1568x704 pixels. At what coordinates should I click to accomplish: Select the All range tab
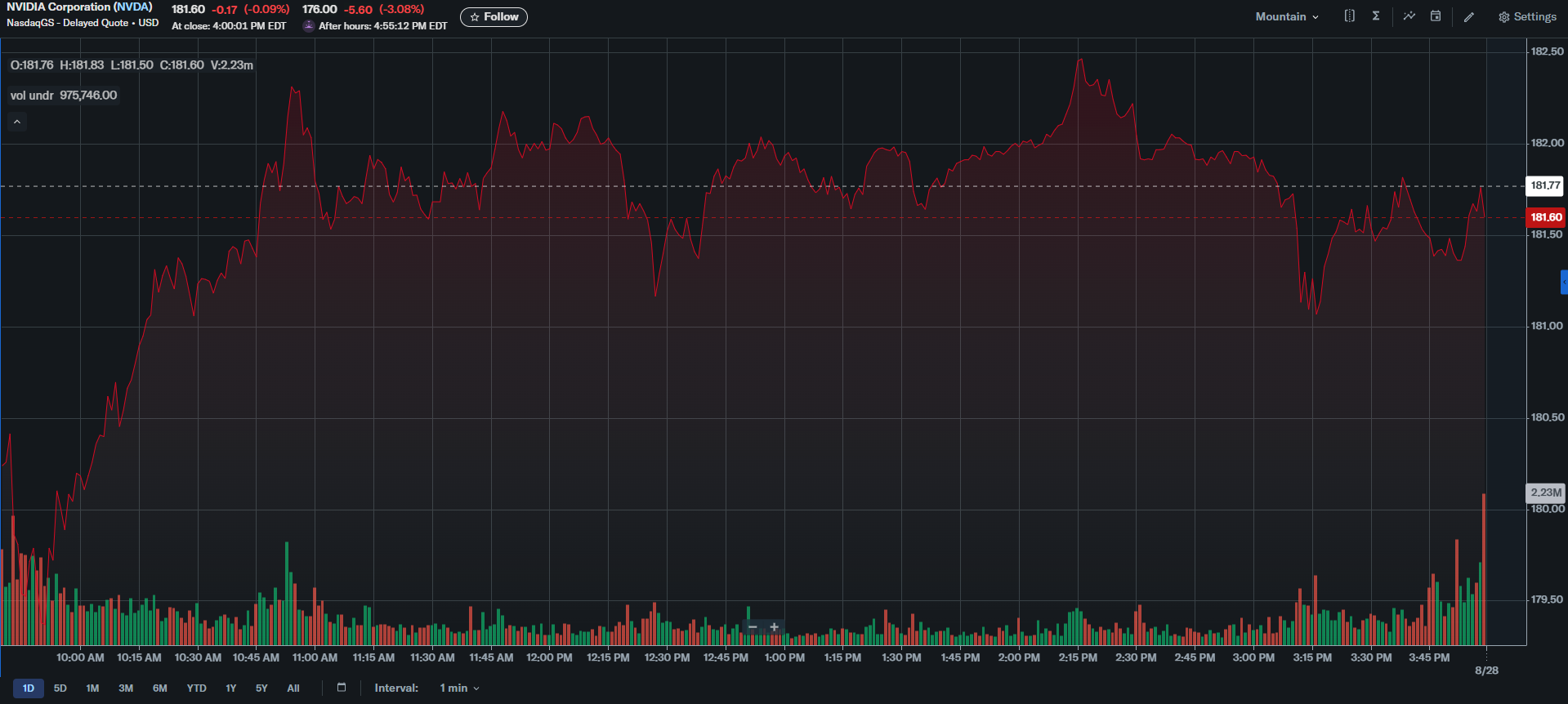tap(293, 688)
